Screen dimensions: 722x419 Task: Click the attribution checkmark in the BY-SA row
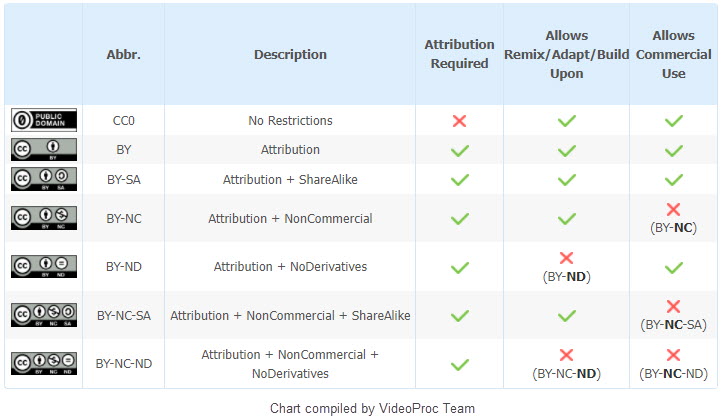pos(459,180)
